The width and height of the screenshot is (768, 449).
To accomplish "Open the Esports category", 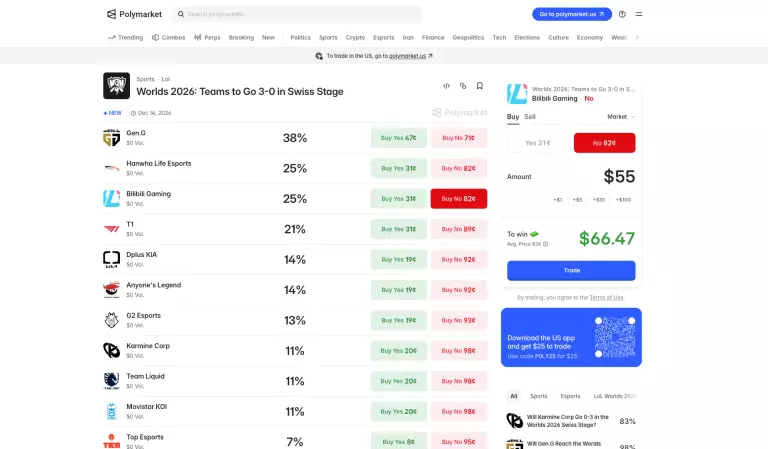I will tap(384, 37).
